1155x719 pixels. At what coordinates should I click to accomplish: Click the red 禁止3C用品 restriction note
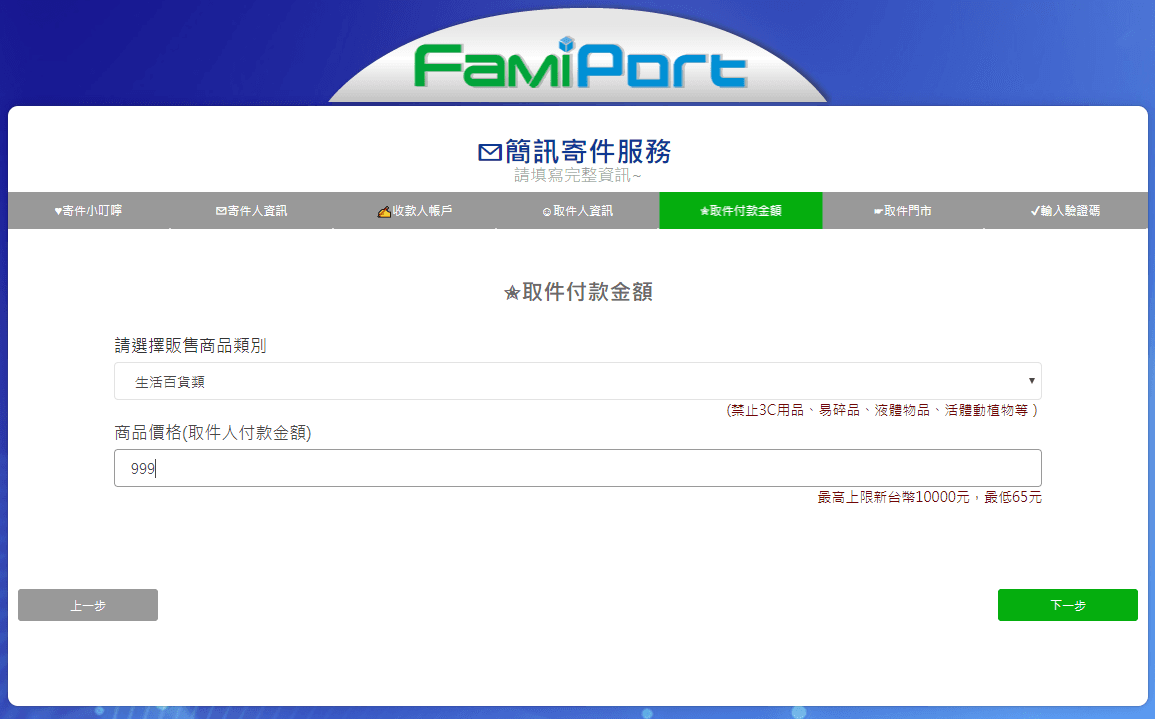tap(882, 410)
